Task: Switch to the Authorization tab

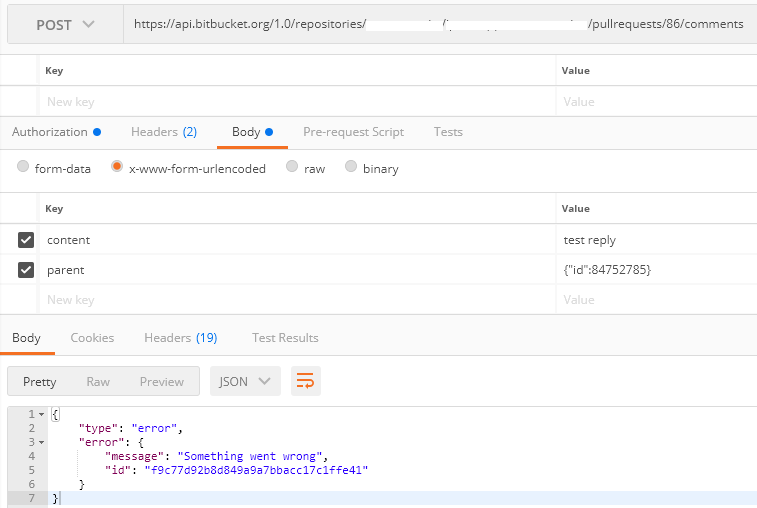Action: (x=56, y=132)
